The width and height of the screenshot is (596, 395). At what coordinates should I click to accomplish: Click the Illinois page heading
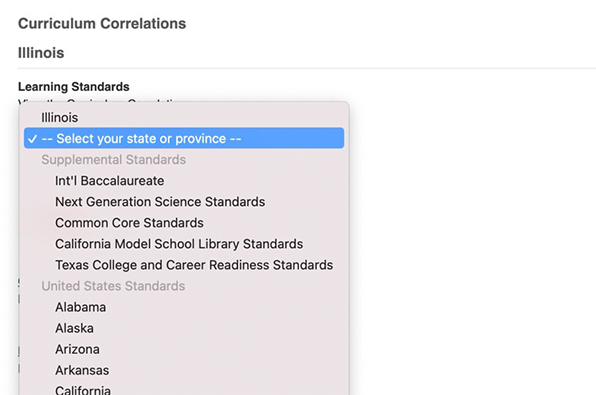click(x=41, y=53)
